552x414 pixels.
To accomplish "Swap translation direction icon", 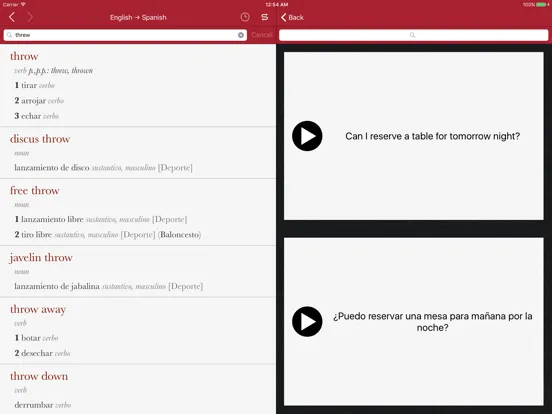I will tap(265, 17).
